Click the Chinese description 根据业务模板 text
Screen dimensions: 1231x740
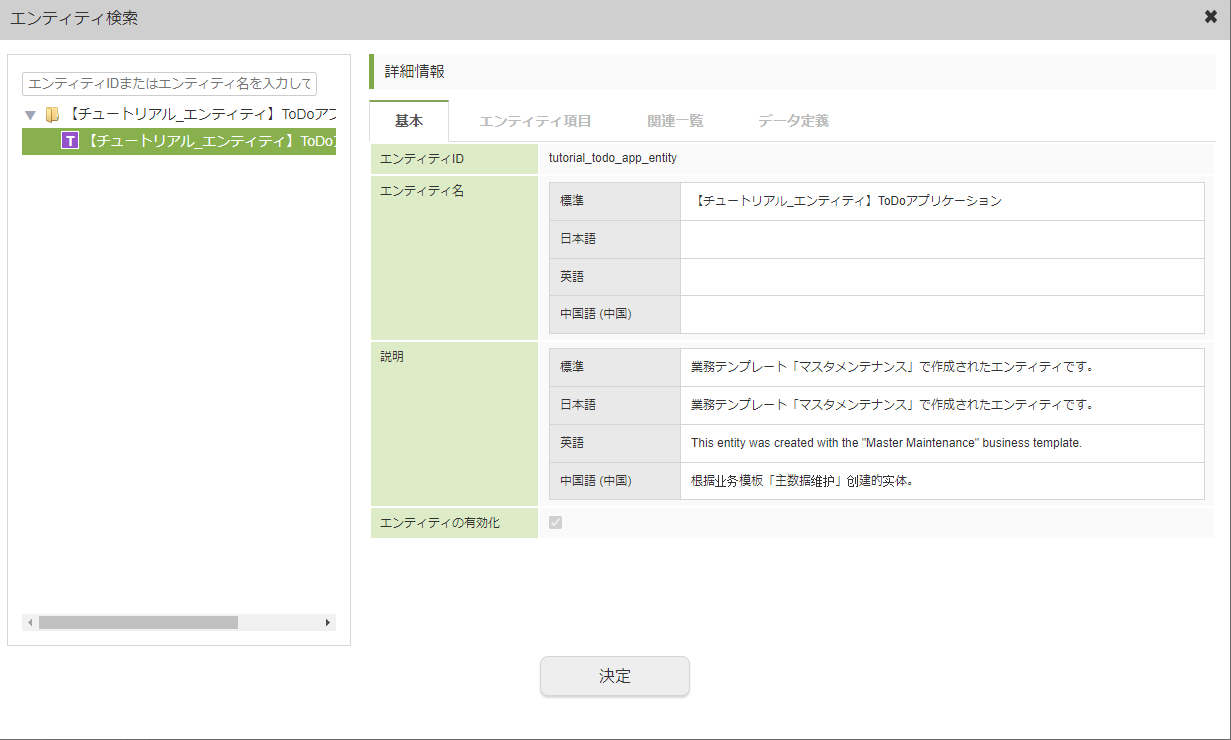point(802,481)
